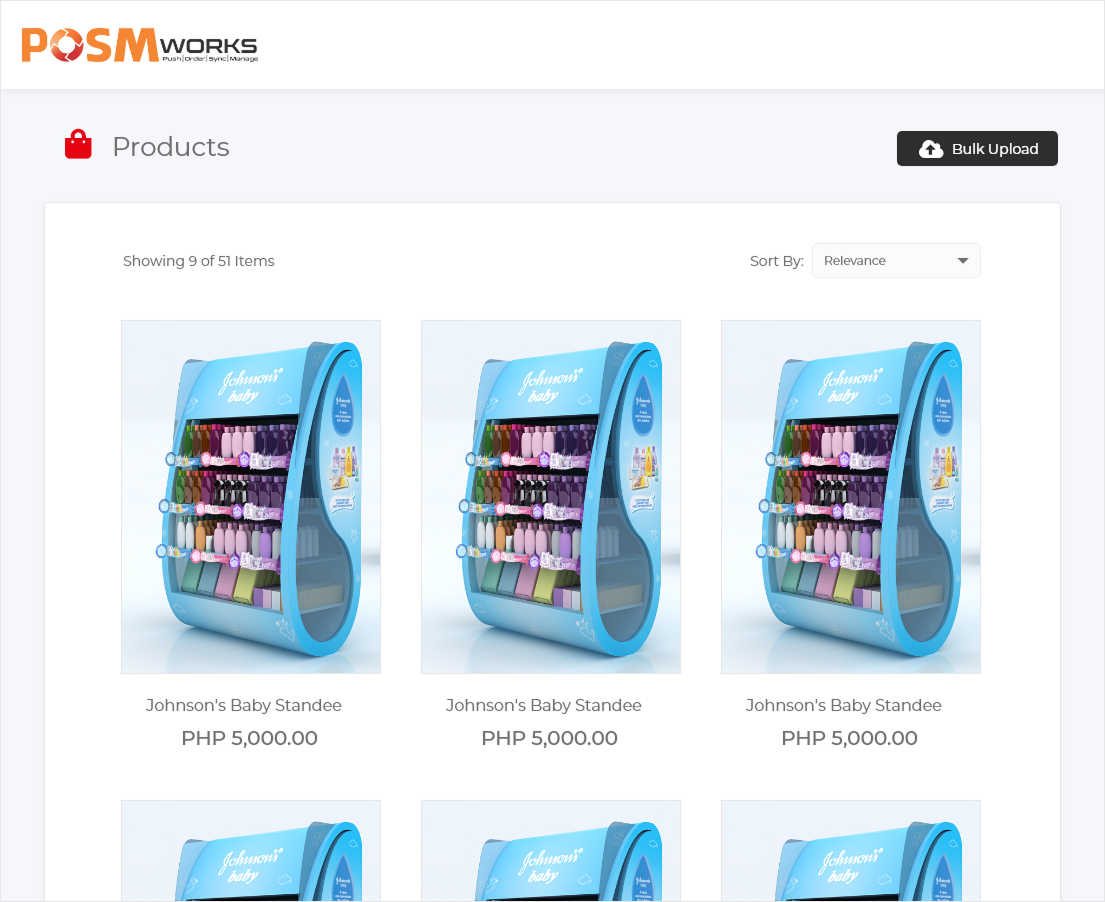The width and height of the screenshot is (1105, 902).
Task: Click right product title Johnson's Baby Standee
Action: [x=844, y=705]
